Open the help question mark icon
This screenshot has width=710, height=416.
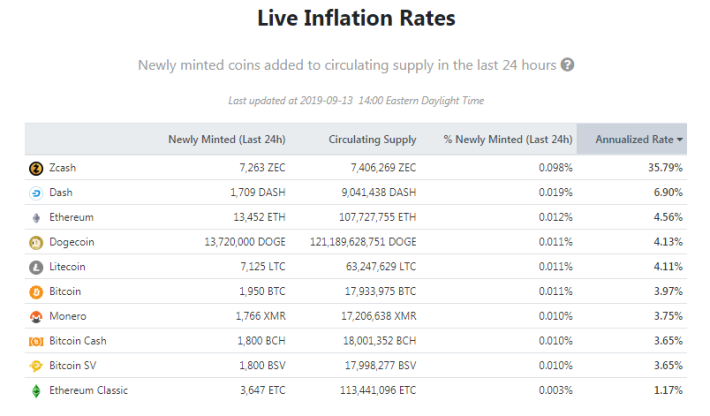coord(567,65)
